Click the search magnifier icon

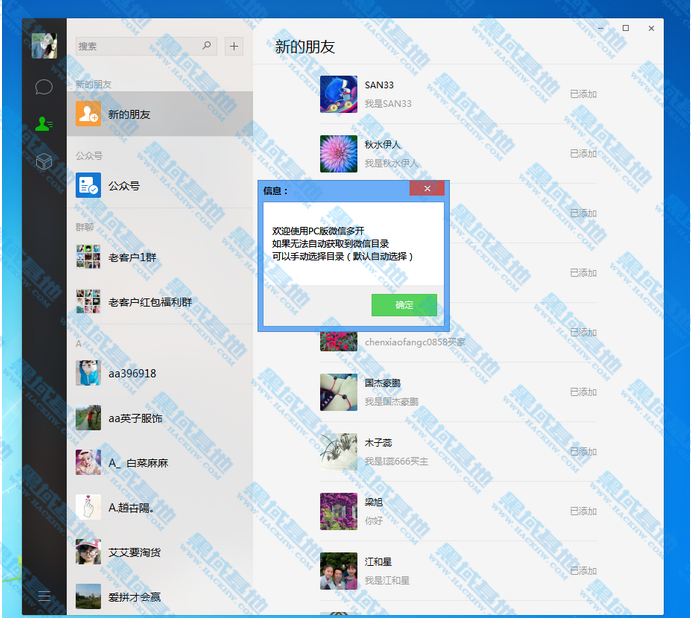point(206,45)
